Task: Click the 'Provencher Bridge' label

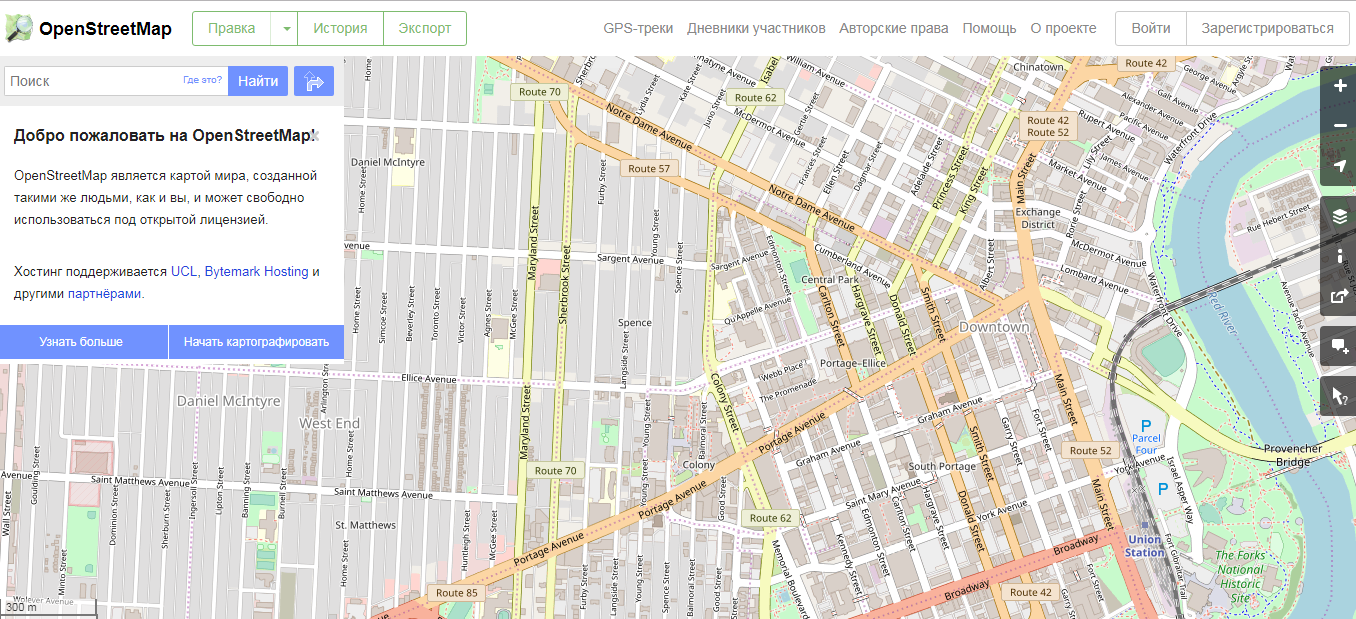Action: [1293, 455]
